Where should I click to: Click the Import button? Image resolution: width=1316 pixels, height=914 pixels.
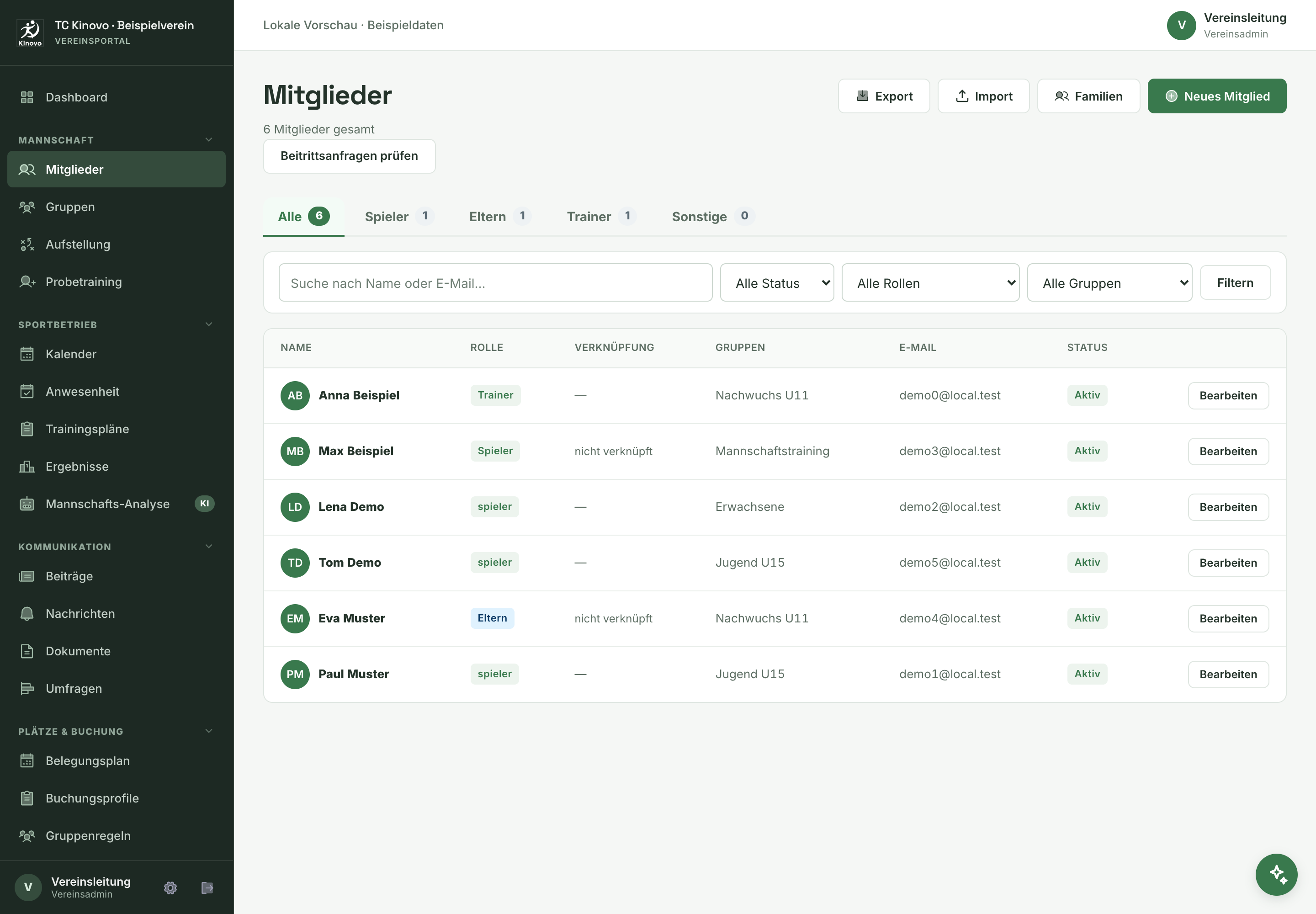click(983, 96)
